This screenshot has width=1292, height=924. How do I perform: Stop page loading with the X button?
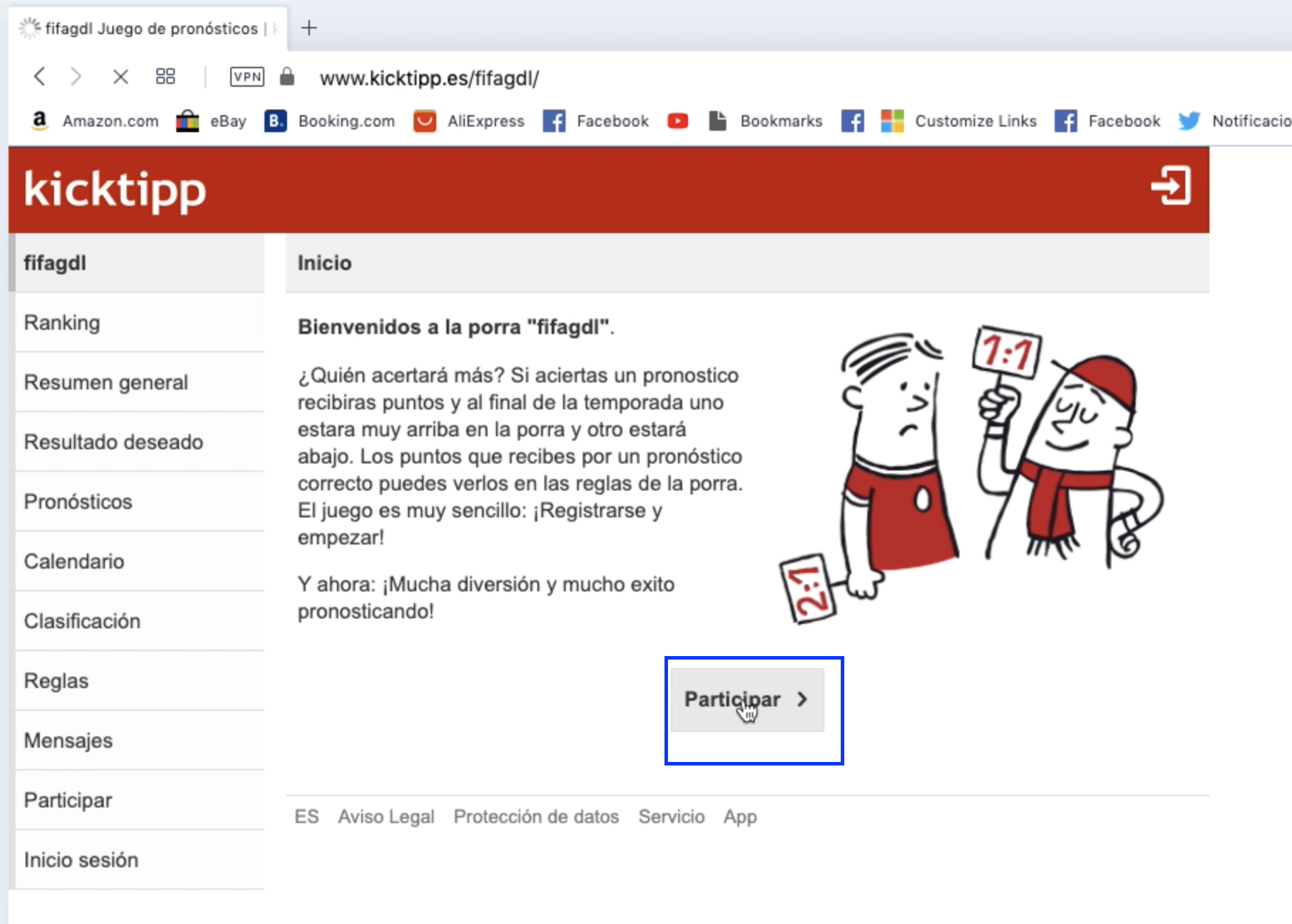(121, 77)
